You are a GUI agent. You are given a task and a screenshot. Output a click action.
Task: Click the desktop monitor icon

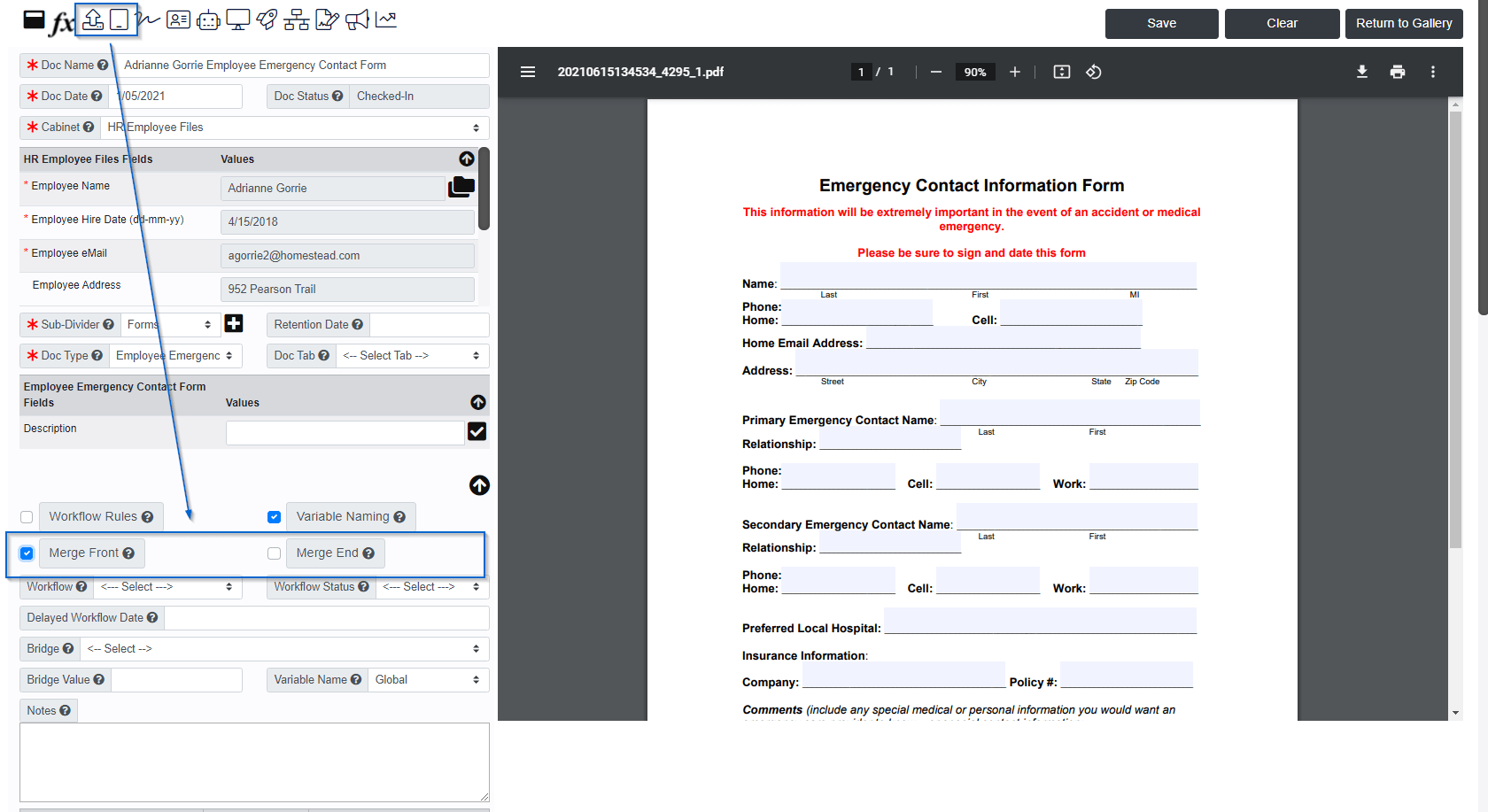click(238, 19)
